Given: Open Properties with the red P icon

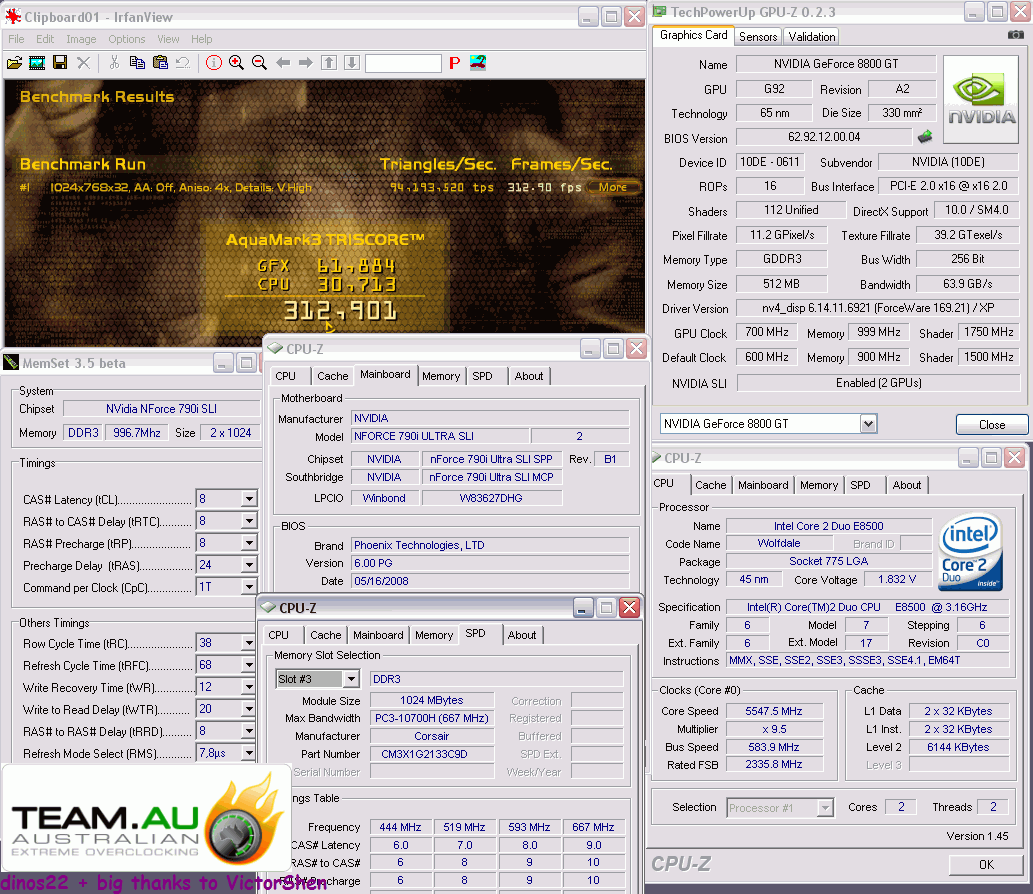Looking at the screenshot, I should [x=454, y=63].
